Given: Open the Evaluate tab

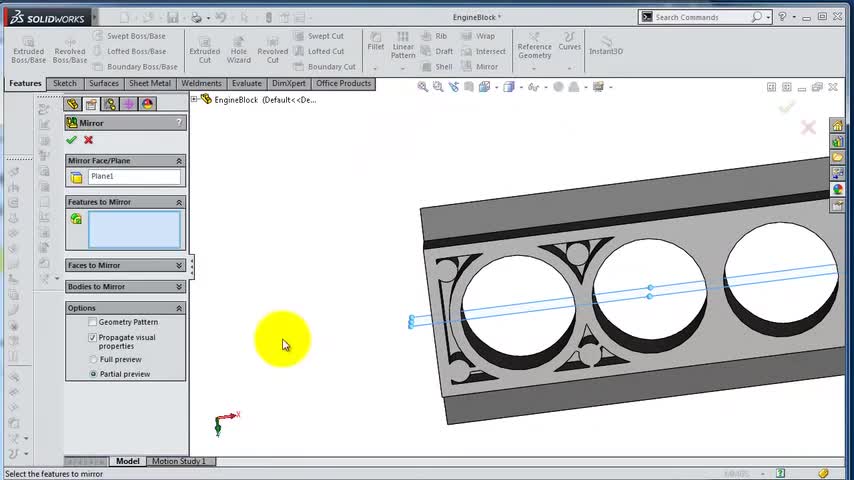Looking at the screenshot, I should click(247, 83).
